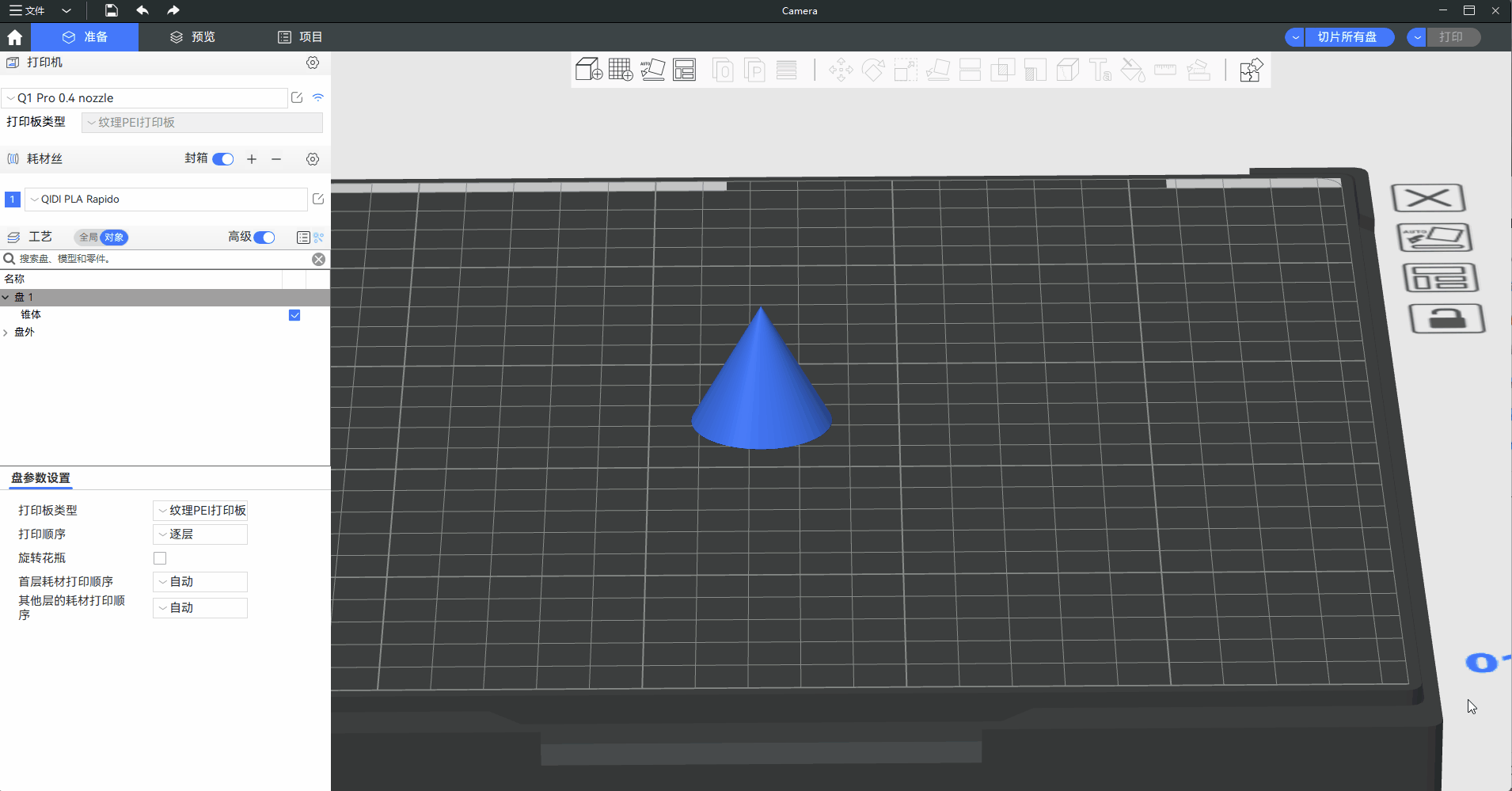Image resolution: width=1512 pixels, height=791 pixels.
Task: Open printer settings gear icon
Action: pyautogui.click(x=313, y=63)
